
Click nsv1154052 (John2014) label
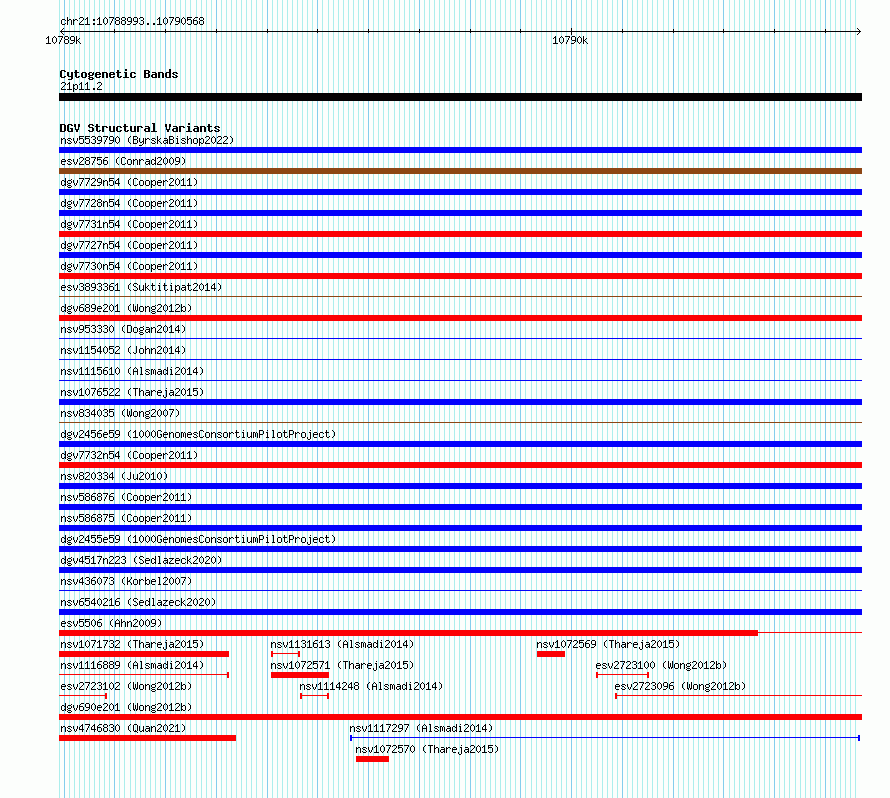pos(123,350)
